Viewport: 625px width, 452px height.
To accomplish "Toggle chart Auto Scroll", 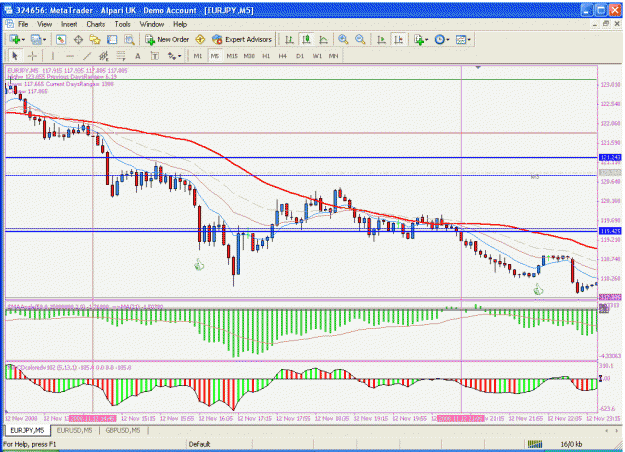I will 381,39.
